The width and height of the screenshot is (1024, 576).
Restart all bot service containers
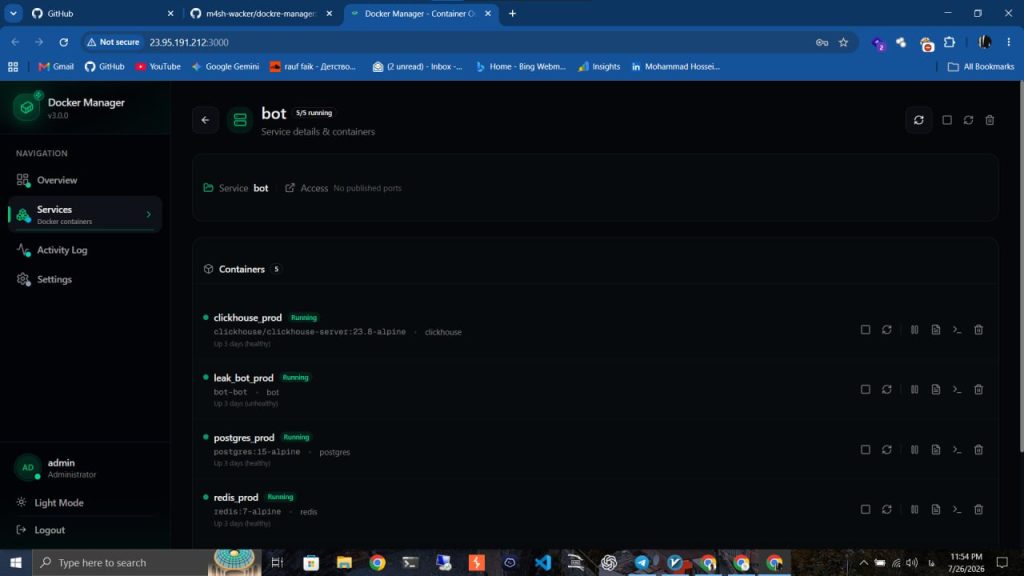968,120
